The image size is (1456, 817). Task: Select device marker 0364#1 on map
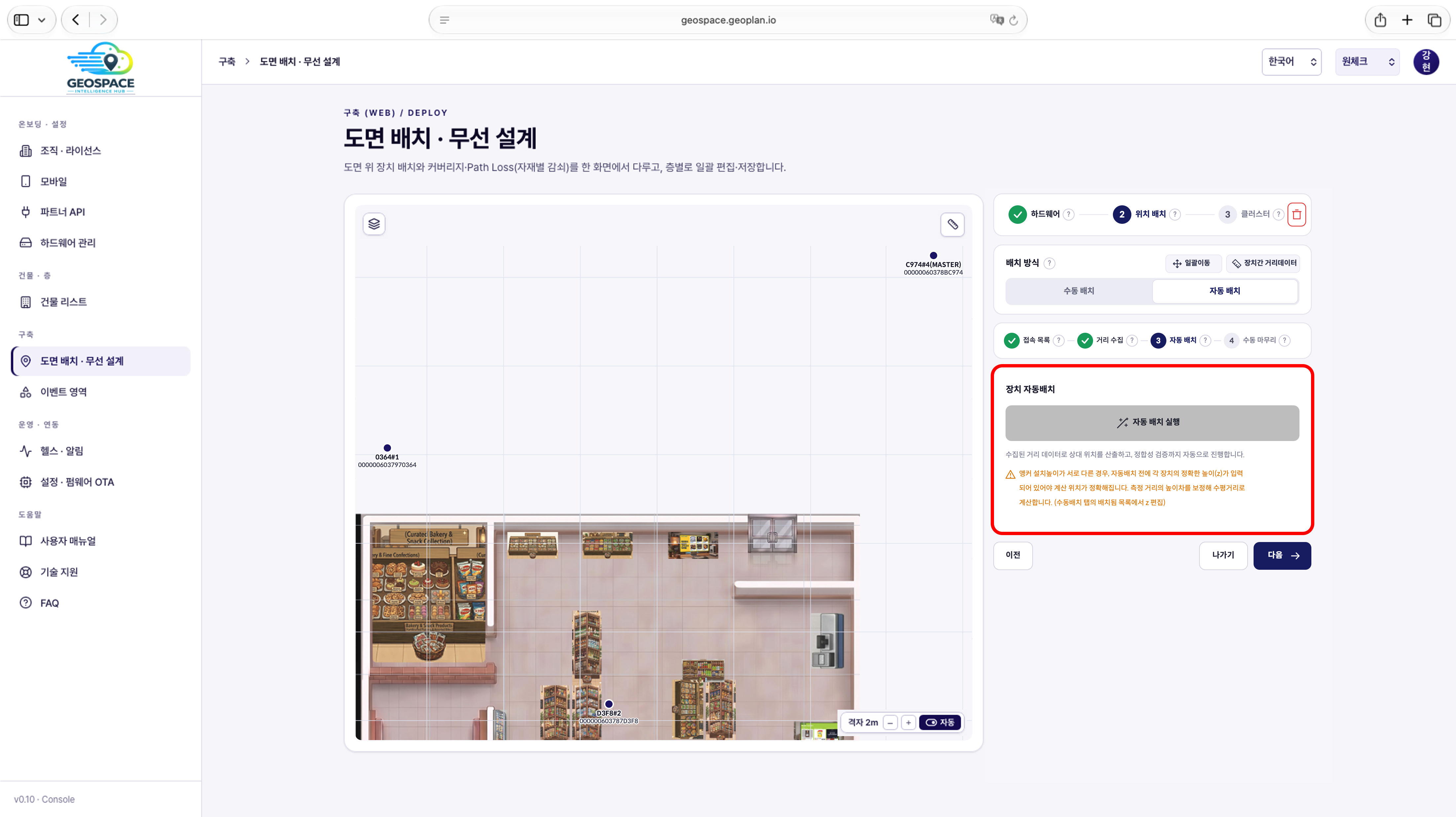(x=387, y=448)
